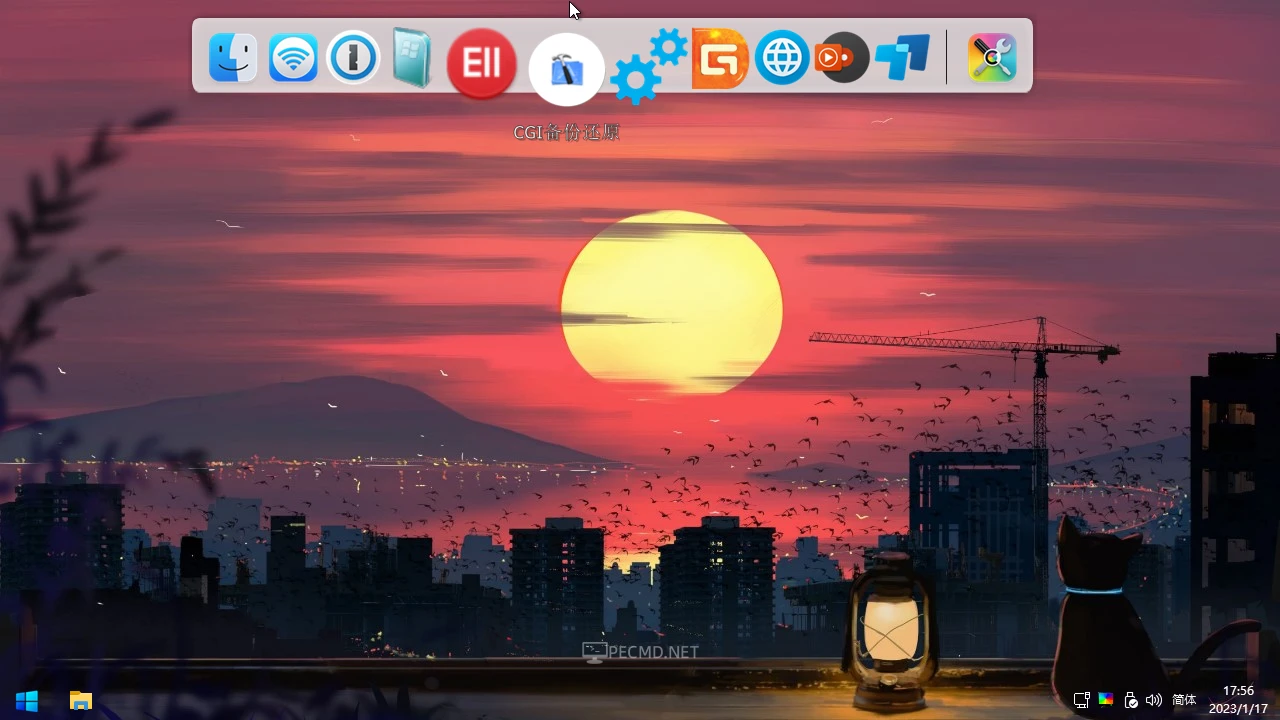Open the round keyhole password icon
Viewport: 1280px width, 720px height.
[354, 57]
